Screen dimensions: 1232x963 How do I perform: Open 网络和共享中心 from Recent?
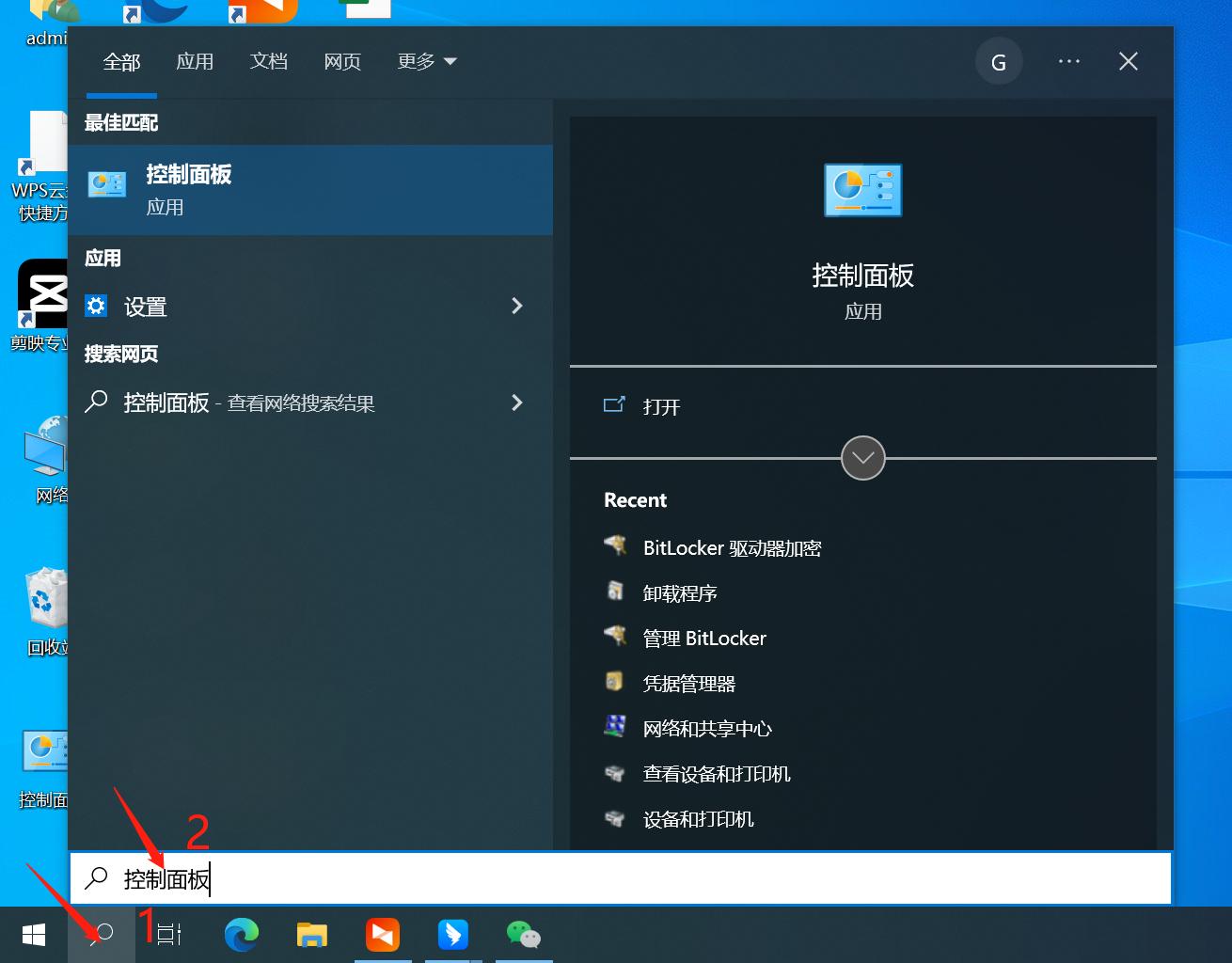click(x=706, y=728)
